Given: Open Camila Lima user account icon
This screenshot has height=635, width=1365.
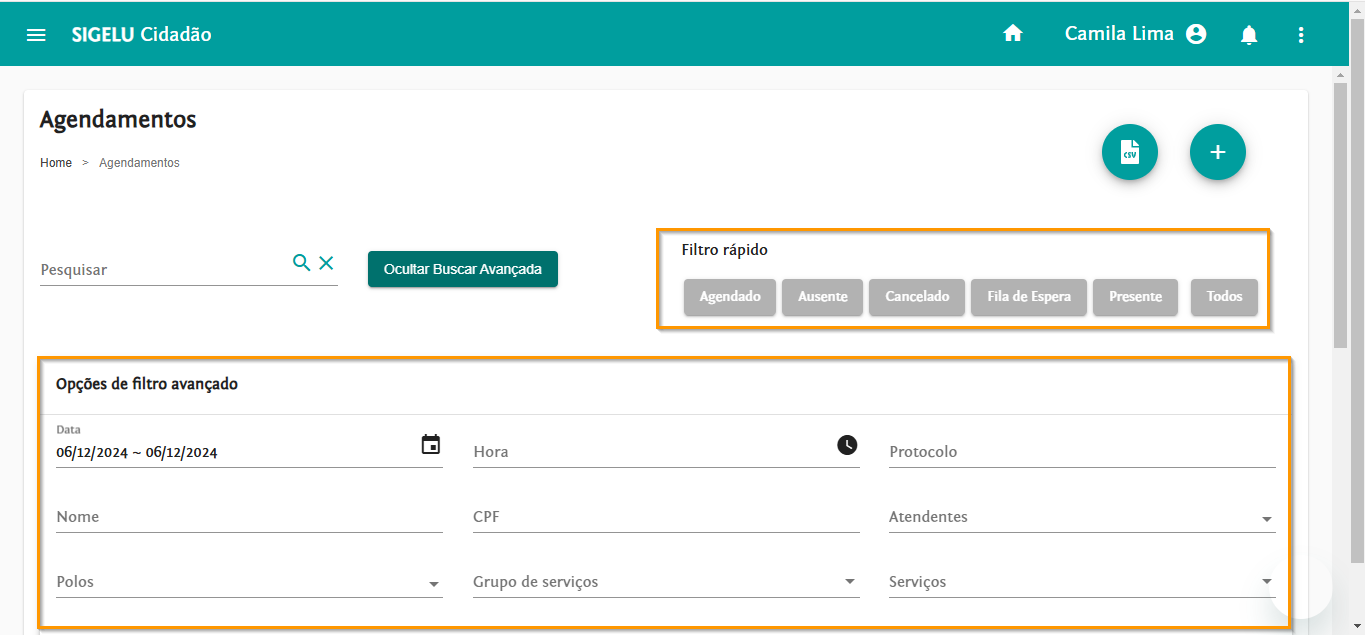Looking at the screenshot, I should [1196, 34].
